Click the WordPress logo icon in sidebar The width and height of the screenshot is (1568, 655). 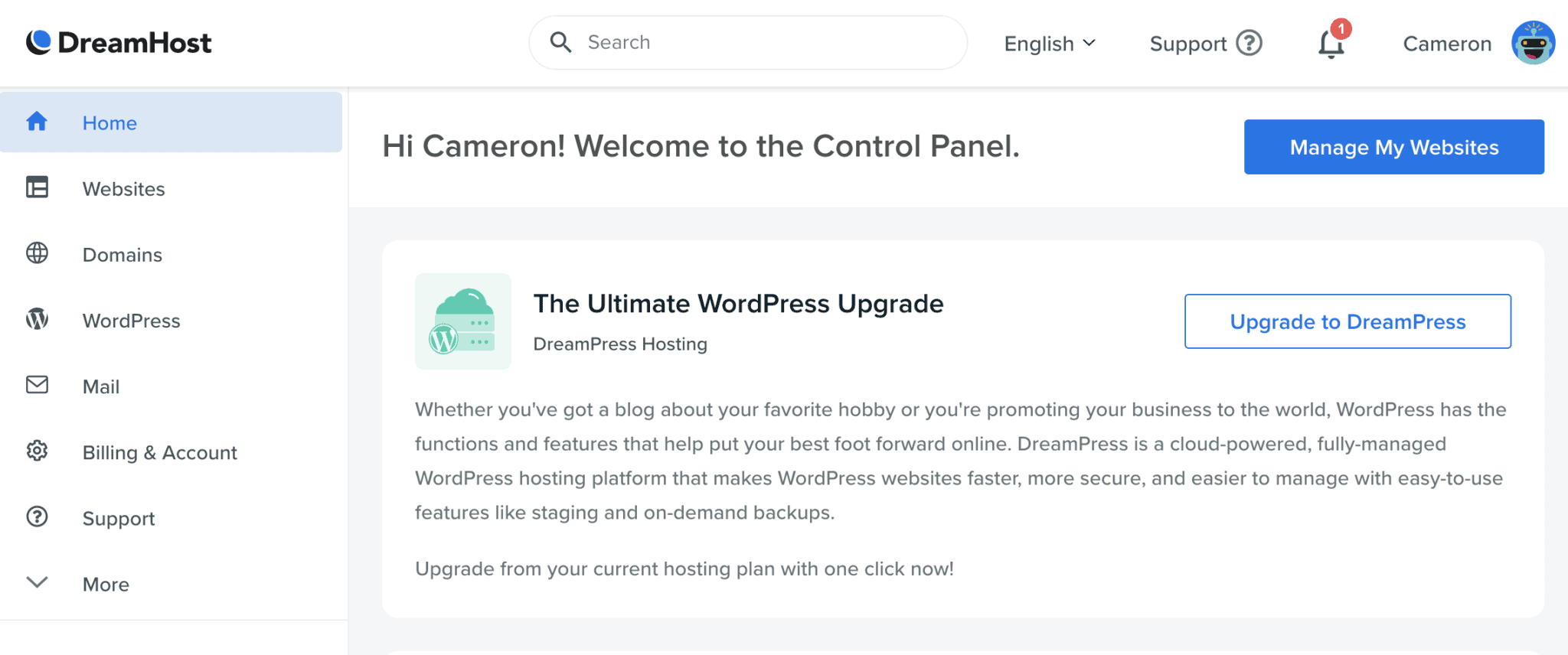(x=37, y=319)
